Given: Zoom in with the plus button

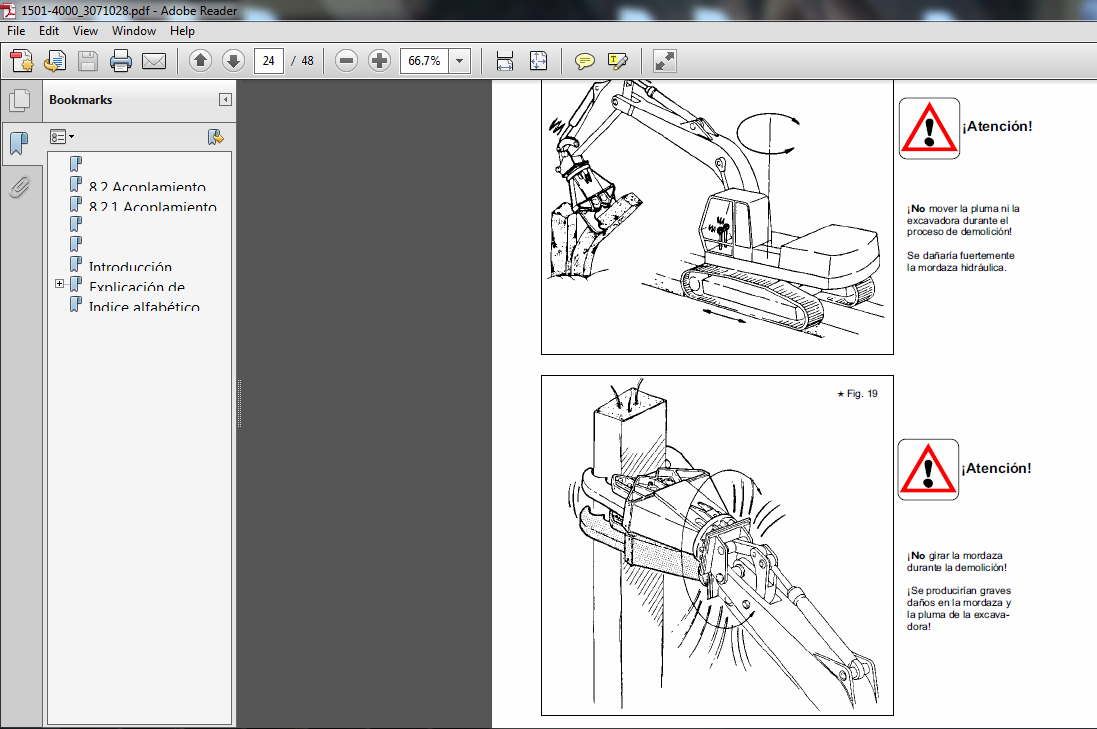Looking at the screenshot, I should [379, 61].
